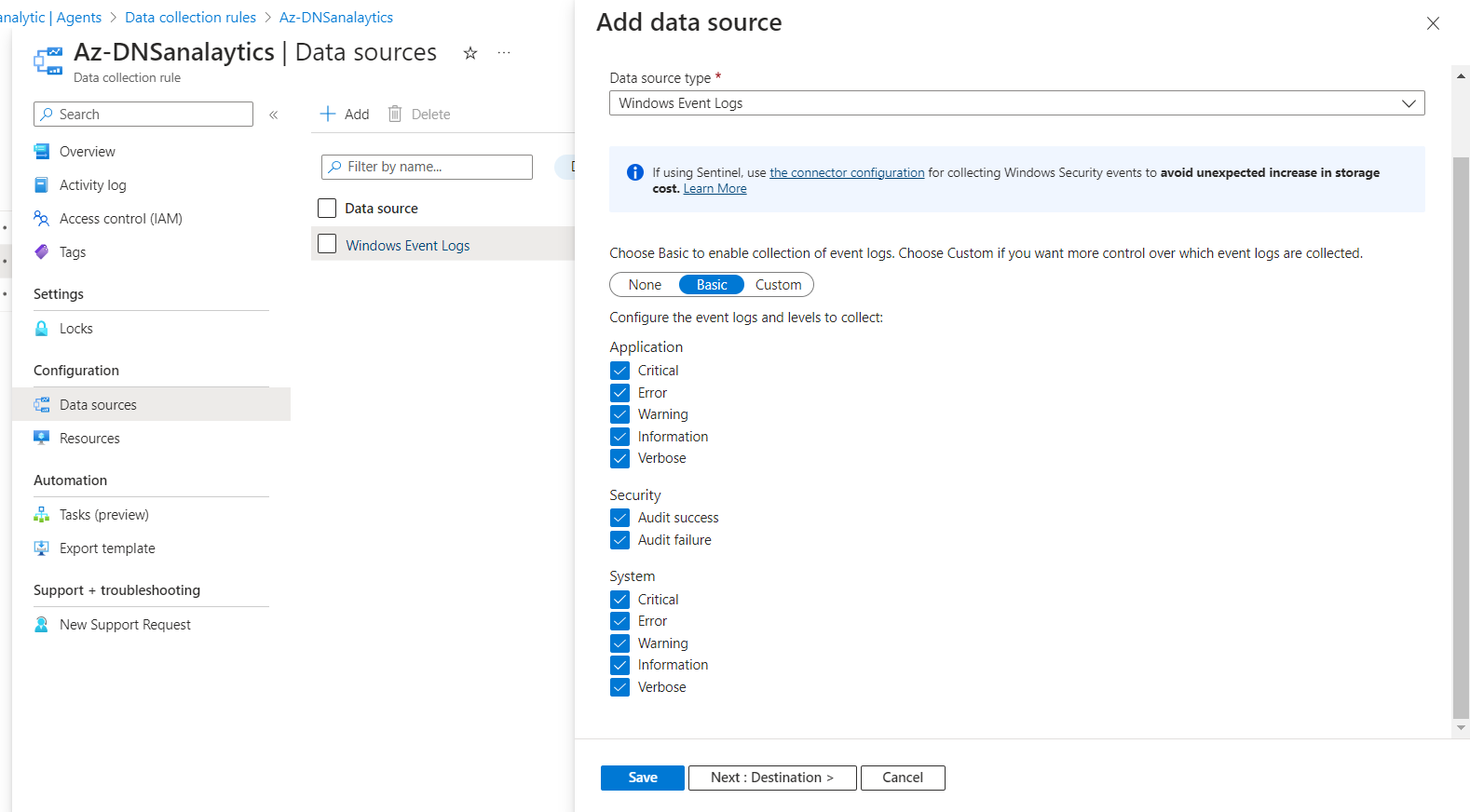This screenshot has height=812, width=1470.
Task: Check the Data source header checkbox
Action: coord(327,208)
